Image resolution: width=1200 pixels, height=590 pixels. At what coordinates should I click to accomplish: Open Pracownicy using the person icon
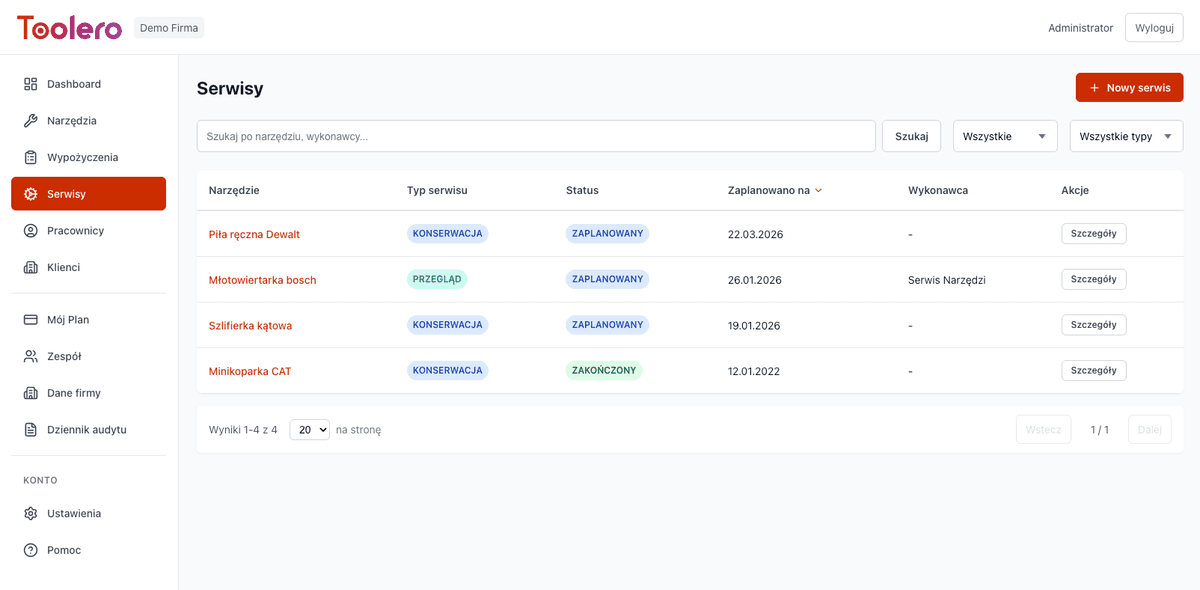[29, 230]
